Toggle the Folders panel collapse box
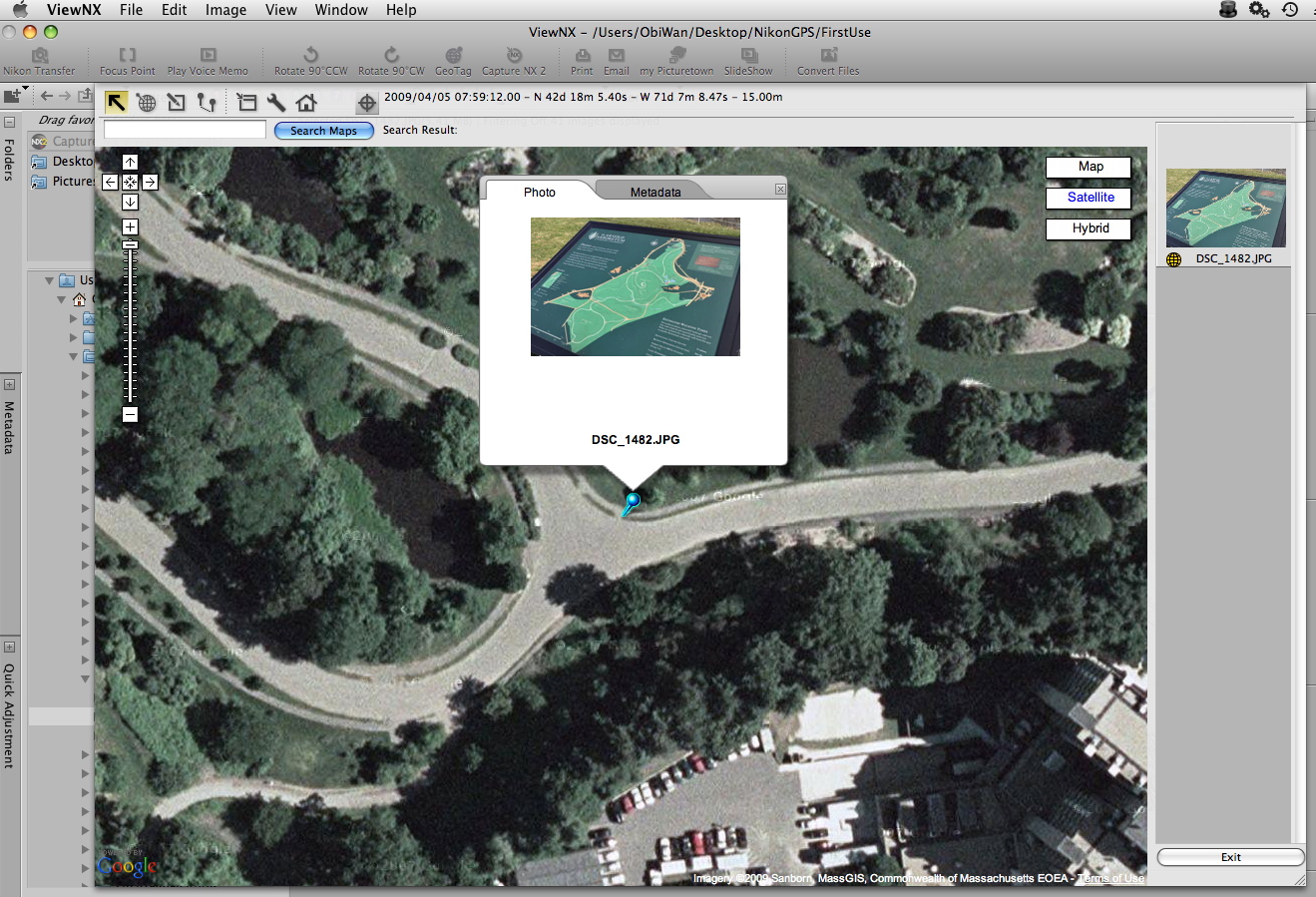1316x897 pixels. (x=9, y=122)
